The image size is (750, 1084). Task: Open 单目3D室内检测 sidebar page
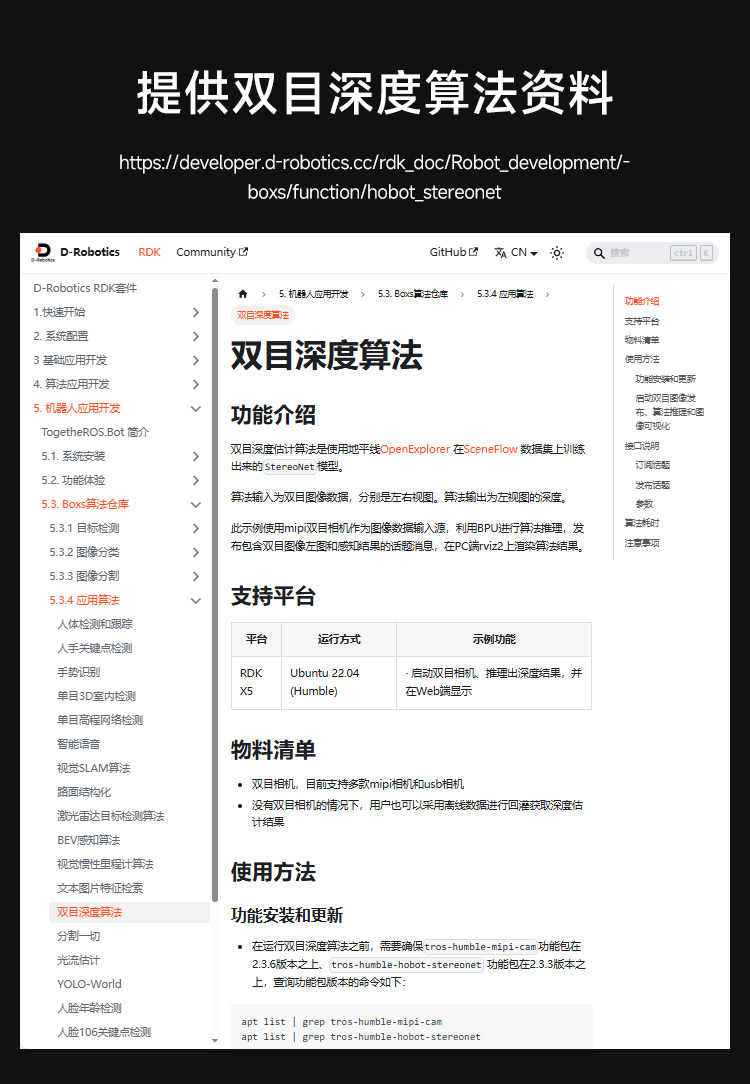tap(96, 696)
